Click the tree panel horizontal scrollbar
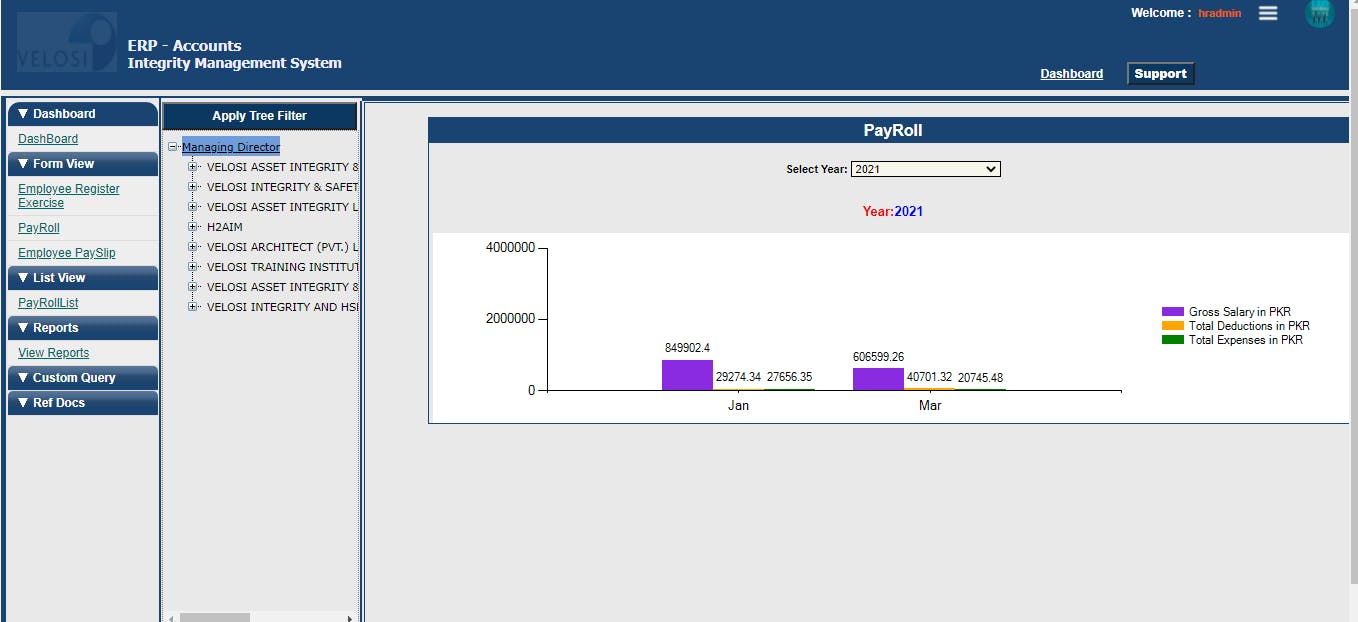The width and height of the screenshot is (1358, 622). click(215, 616)
